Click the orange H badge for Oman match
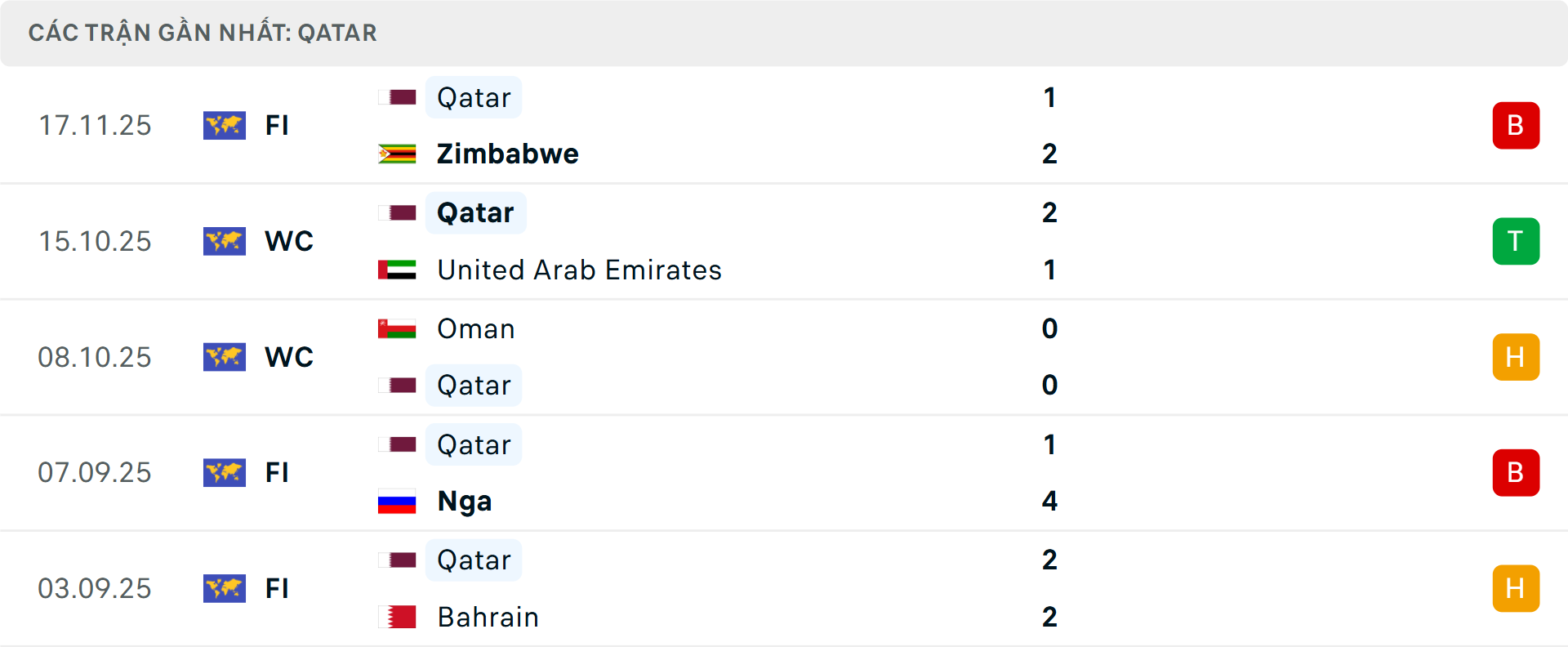 (x=1515, y=357)
